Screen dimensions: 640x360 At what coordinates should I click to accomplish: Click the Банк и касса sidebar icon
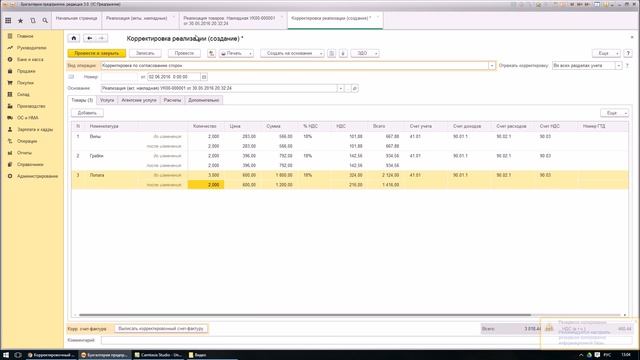click(10, 59)
